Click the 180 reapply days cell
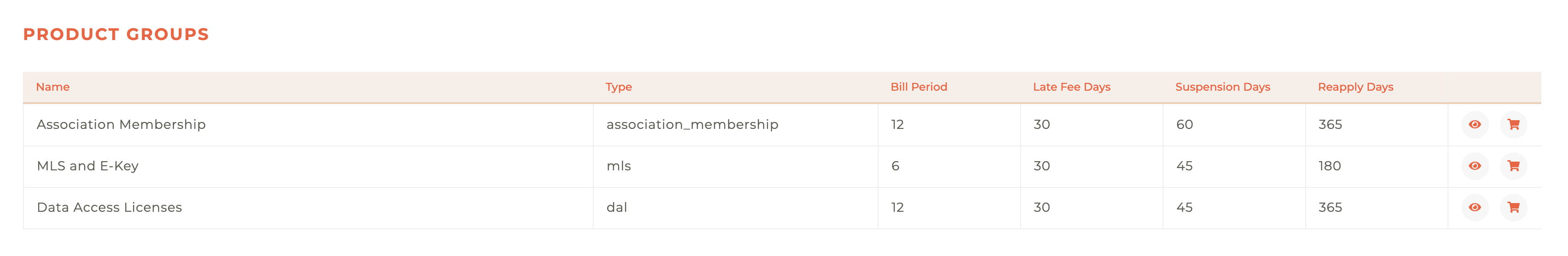Image resolution: width=1568 pixels, height=256 pixels. (1376, 166)
